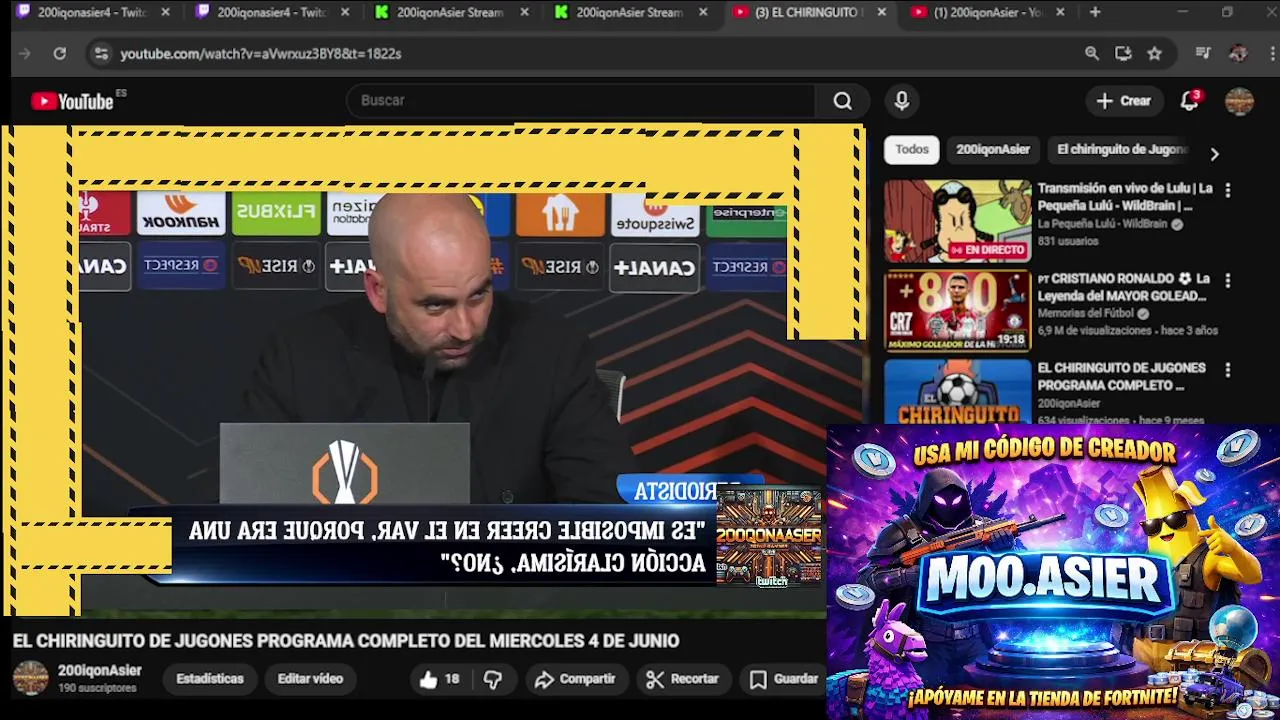Image resolution: width=1280 pixels, height=720 pixels.
Task: Open a new browser tab
Action: click(1095, 12)
